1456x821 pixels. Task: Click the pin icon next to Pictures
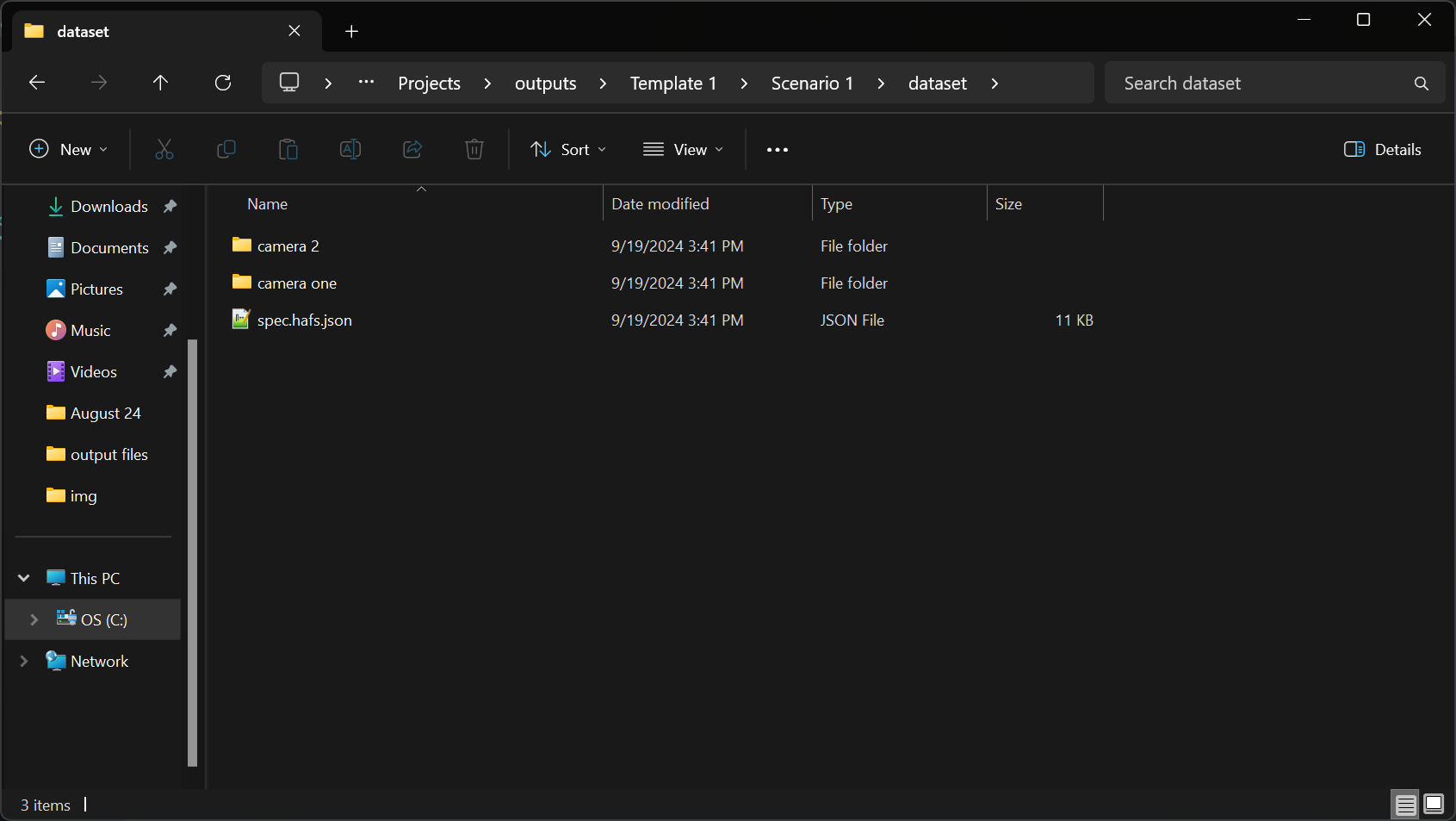click(170, 289)
